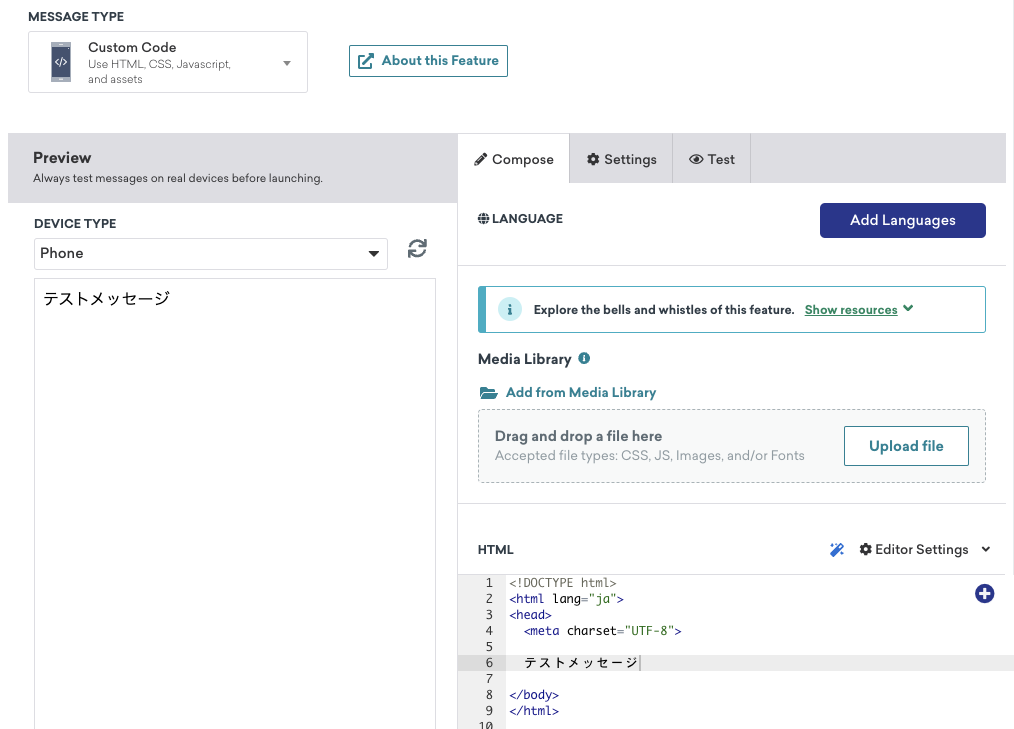Expand the Show resources link
Screen dimensions: 1014x729
859,309
